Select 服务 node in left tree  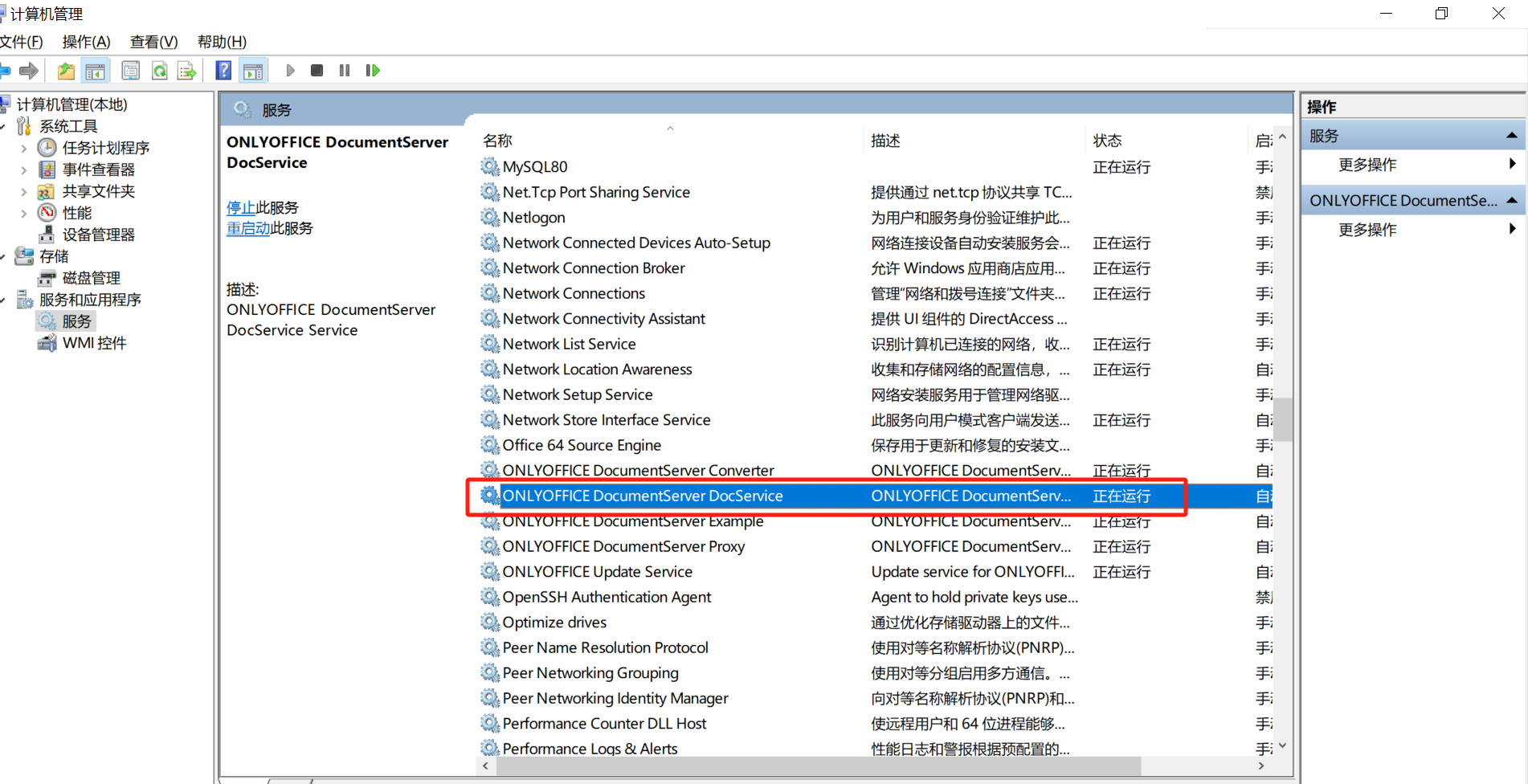tap(77, 321)
